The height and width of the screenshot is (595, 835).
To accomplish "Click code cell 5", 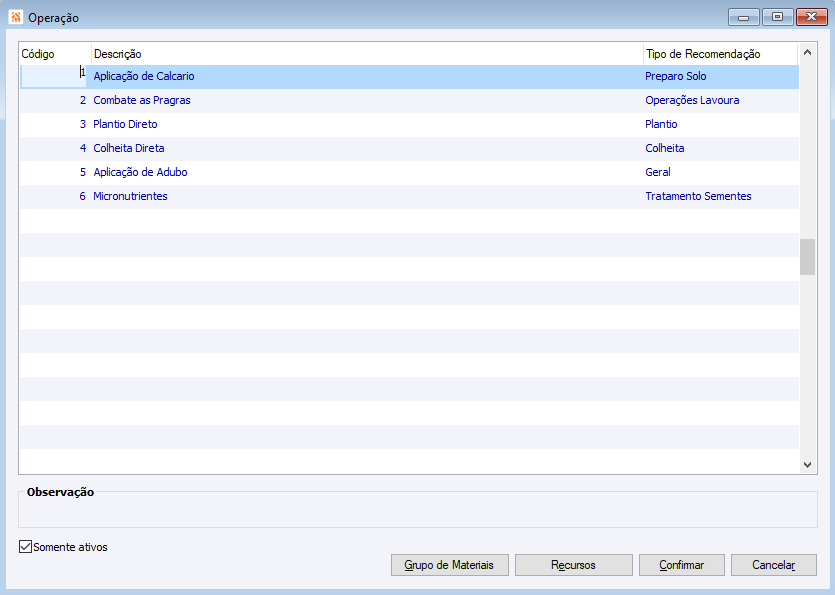I will (x=55, y=172).
